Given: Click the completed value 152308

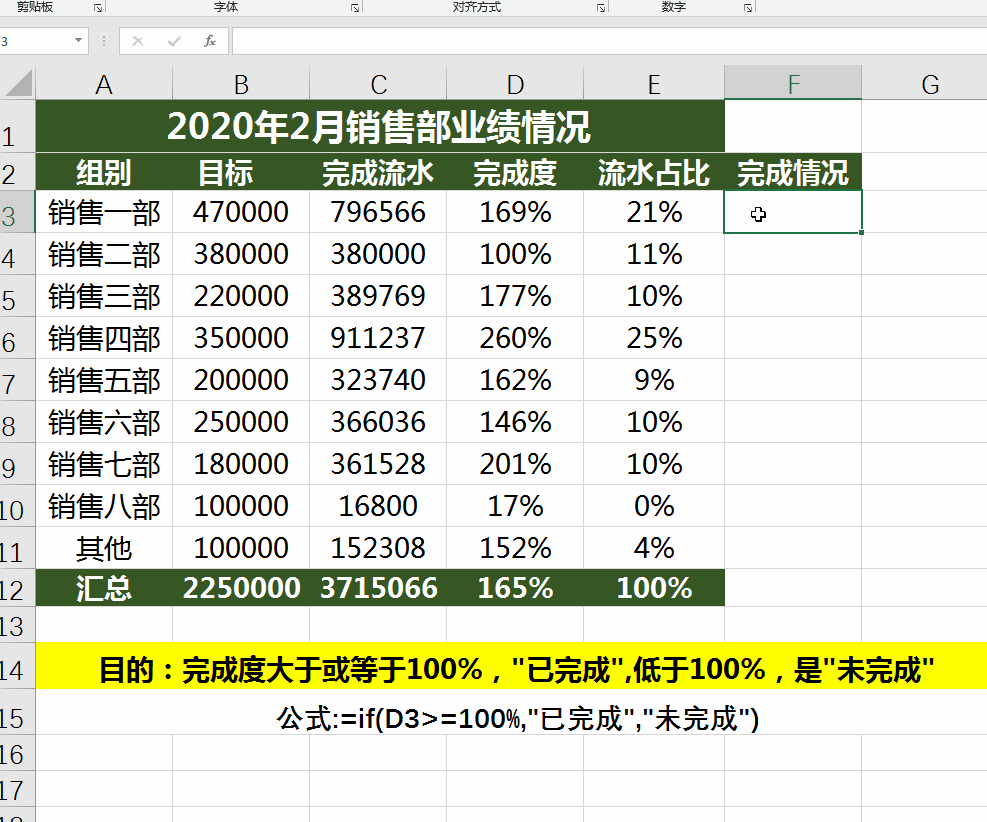Looking at the screenshot, I should pyautogui.click(x=378, y=548).
